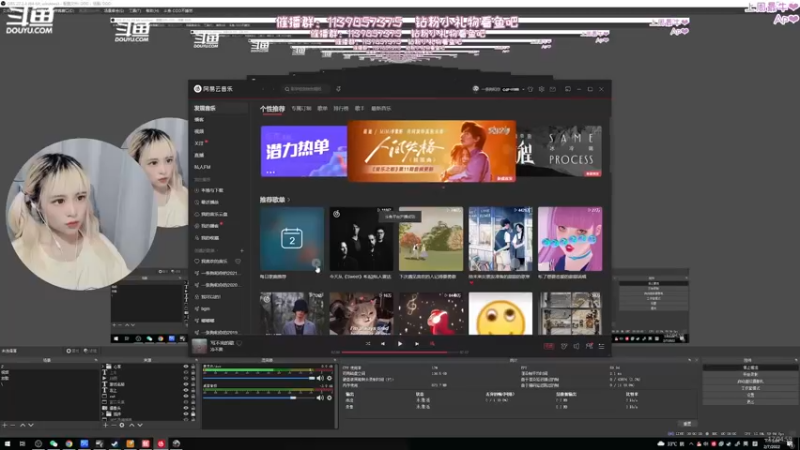Move selected source up in OBS Sources toolbar
The width and height of the screenshot is (800, 450).
point(132,425)
